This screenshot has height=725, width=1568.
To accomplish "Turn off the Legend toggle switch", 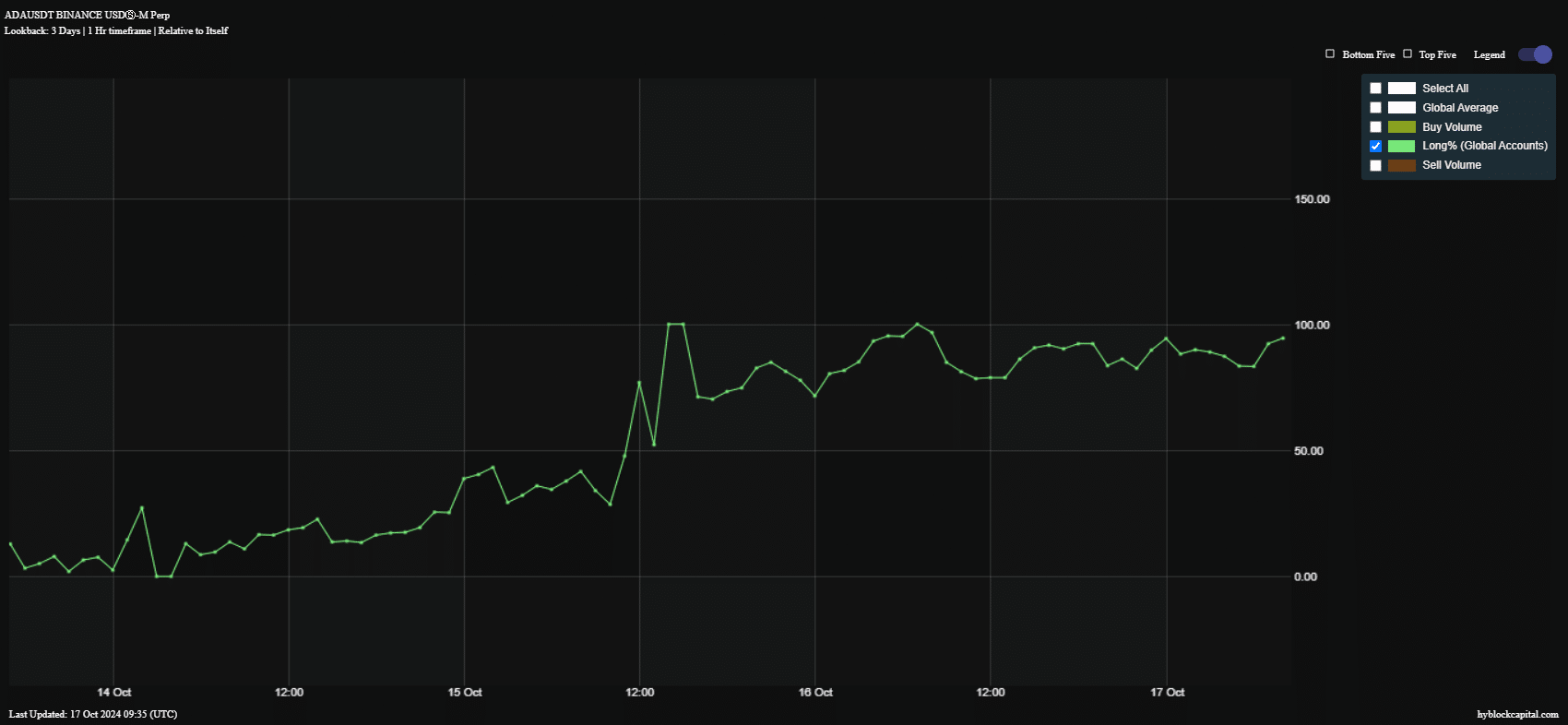I will coord(1535,55).
